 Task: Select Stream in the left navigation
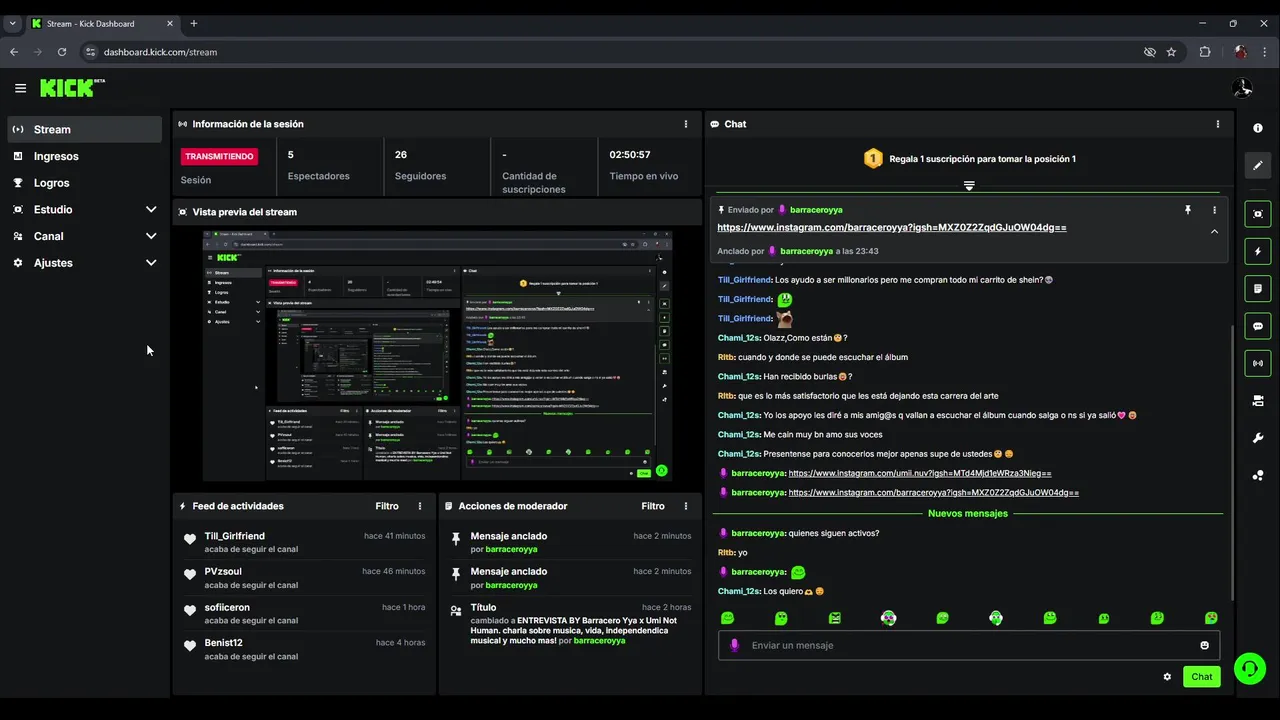click(x=85, y=129)
